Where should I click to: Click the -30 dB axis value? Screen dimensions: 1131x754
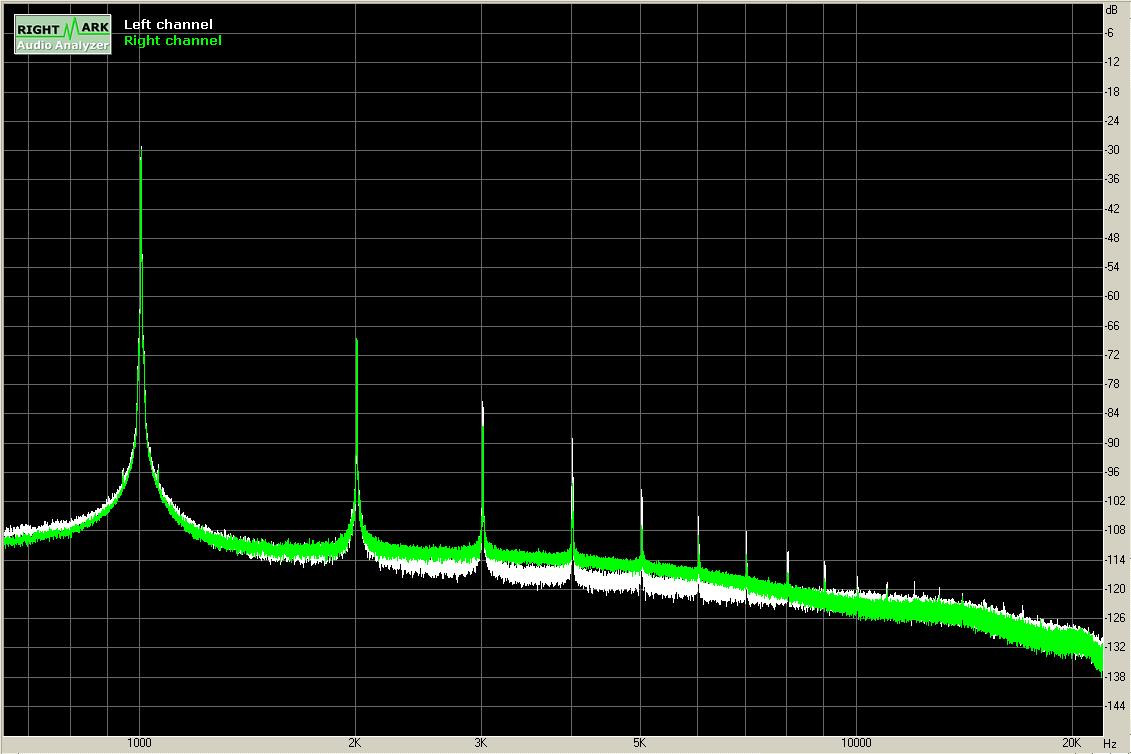(1112, 150)
